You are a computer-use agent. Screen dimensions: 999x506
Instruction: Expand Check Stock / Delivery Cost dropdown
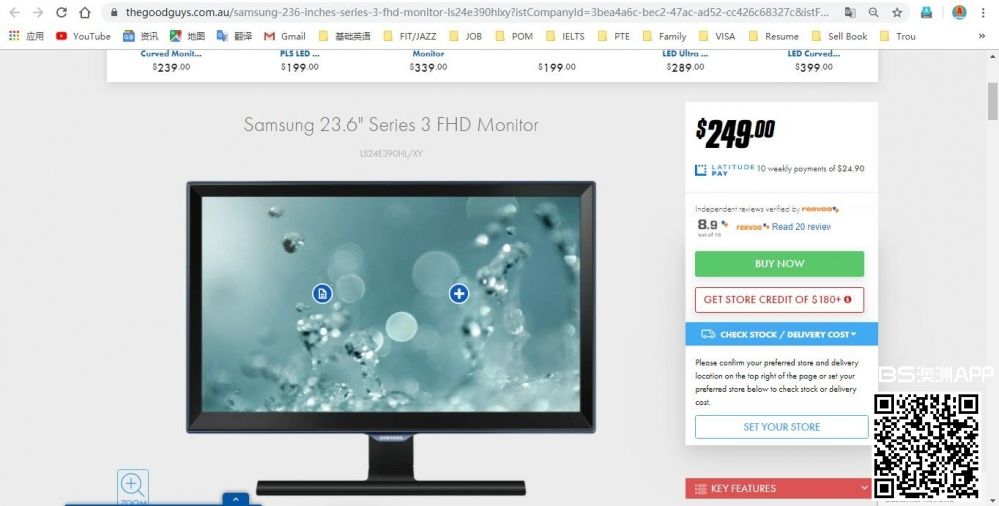pos(781,334)
